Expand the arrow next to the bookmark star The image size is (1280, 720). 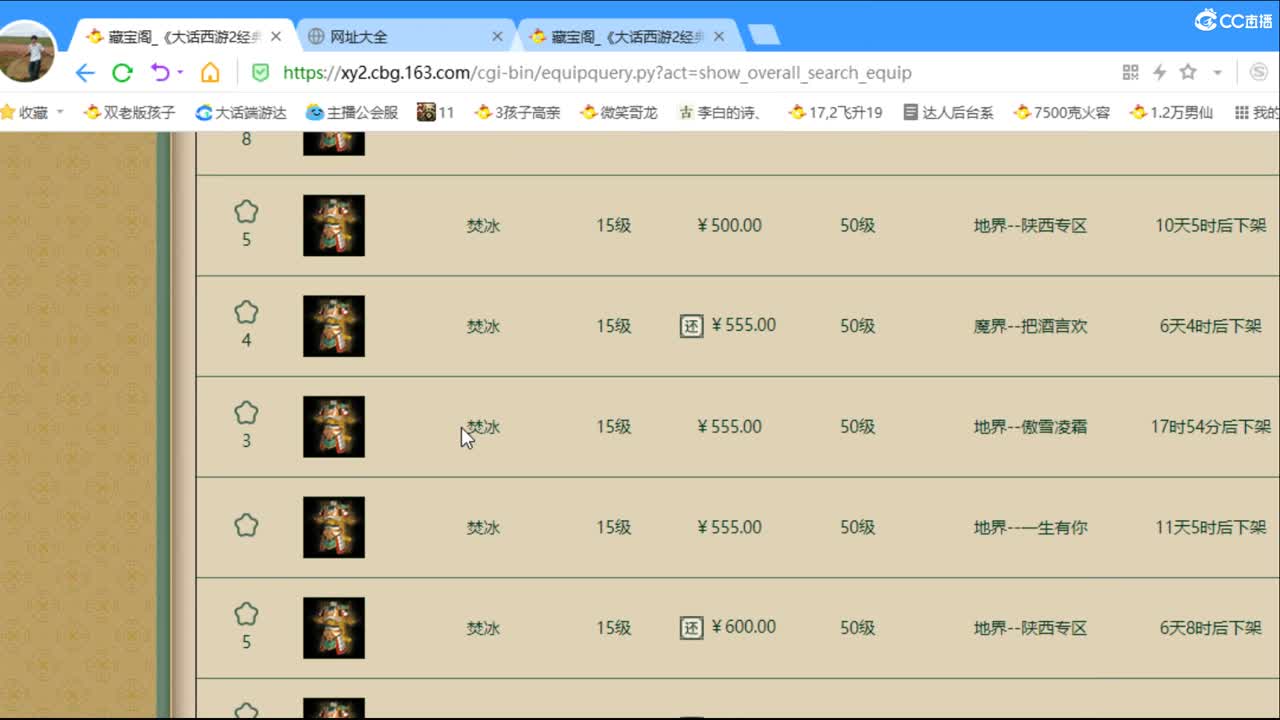click(x=1217, y=72)
